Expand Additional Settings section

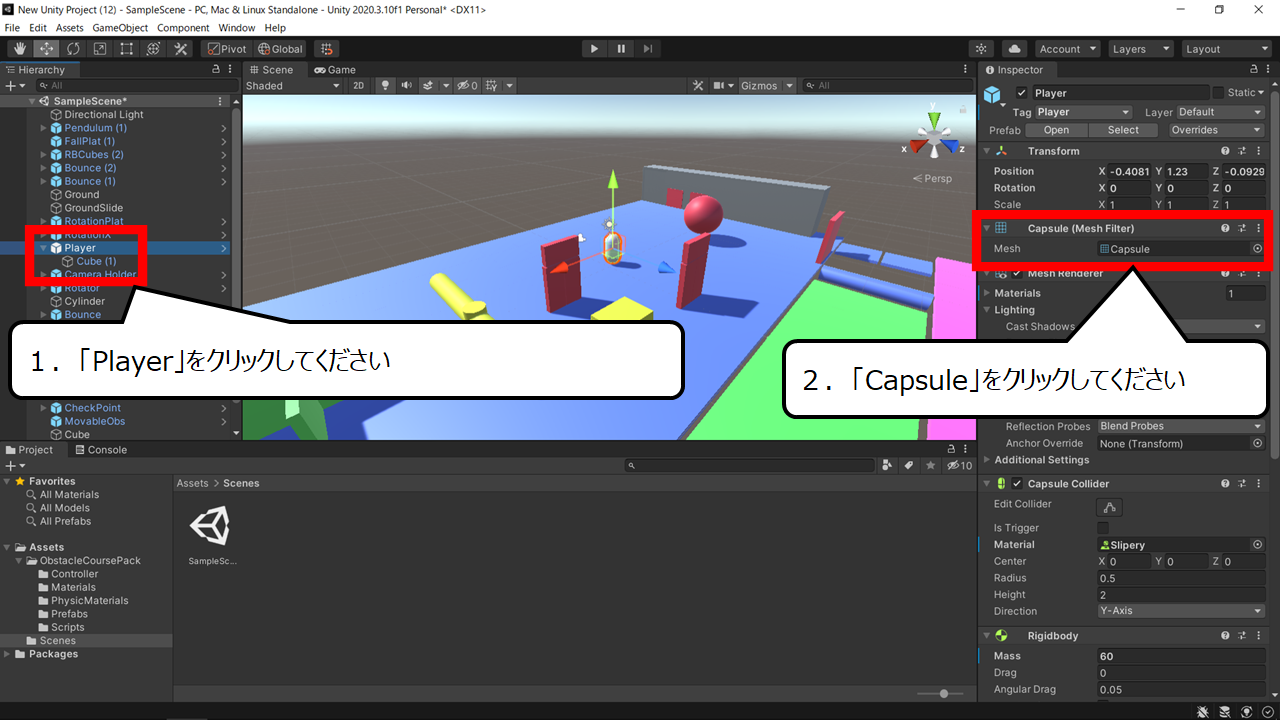987,460
